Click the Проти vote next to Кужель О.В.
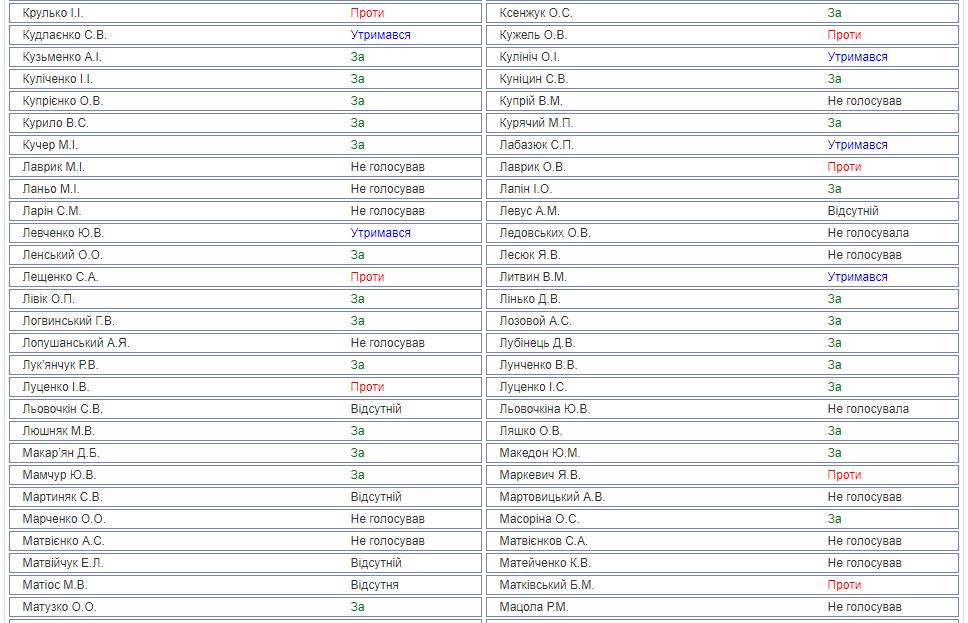 click(x=844, y=35)
